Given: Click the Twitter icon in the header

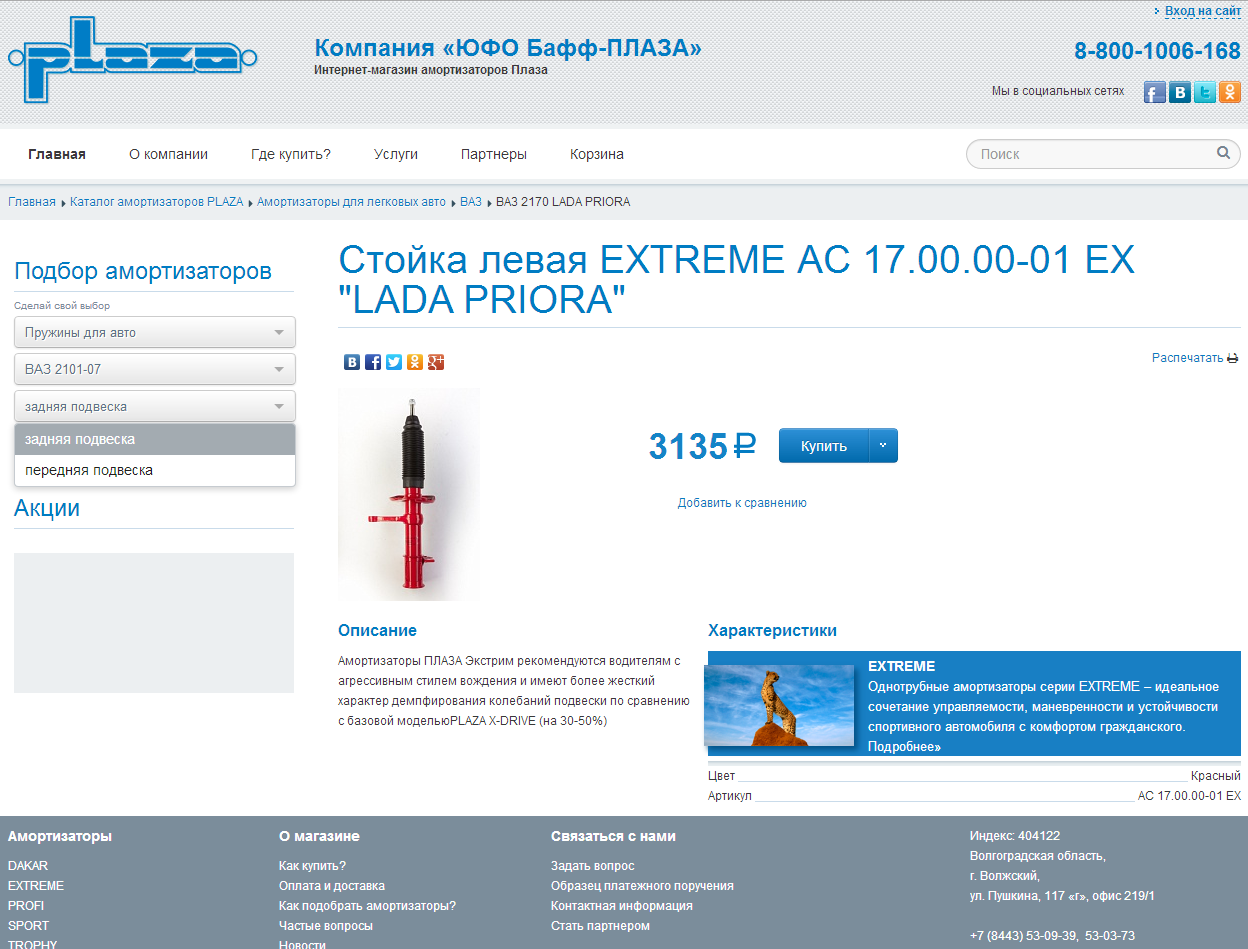Looking at the screenshot, I should 1205,92.
